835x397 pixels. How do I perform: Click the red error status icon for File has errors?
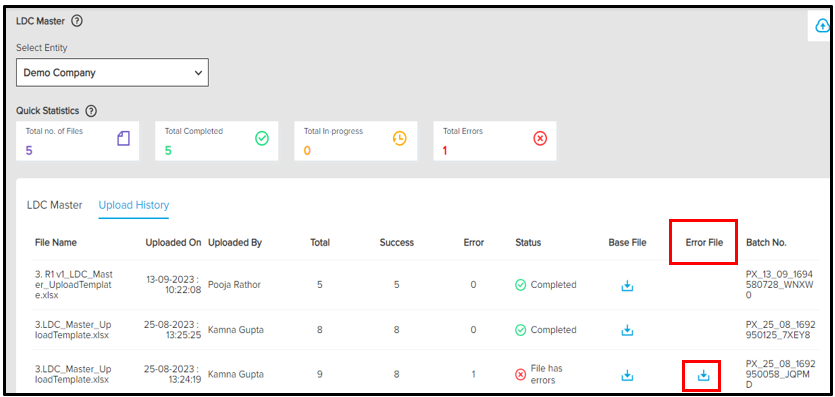[x=520, y=375]
